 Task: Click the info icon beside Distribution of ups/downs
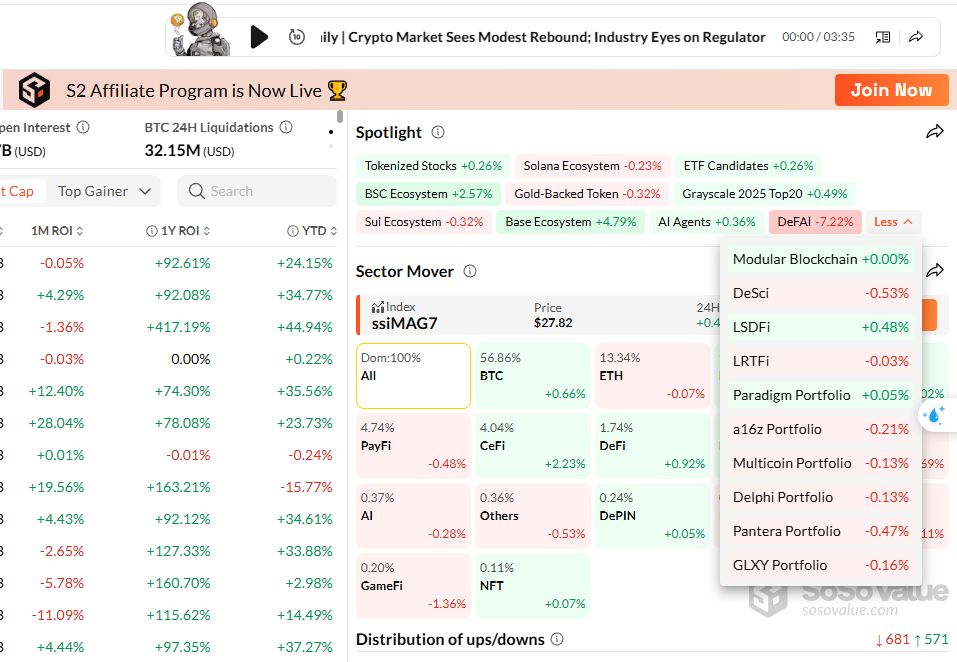pyautogui.click(x=557, y=639)
